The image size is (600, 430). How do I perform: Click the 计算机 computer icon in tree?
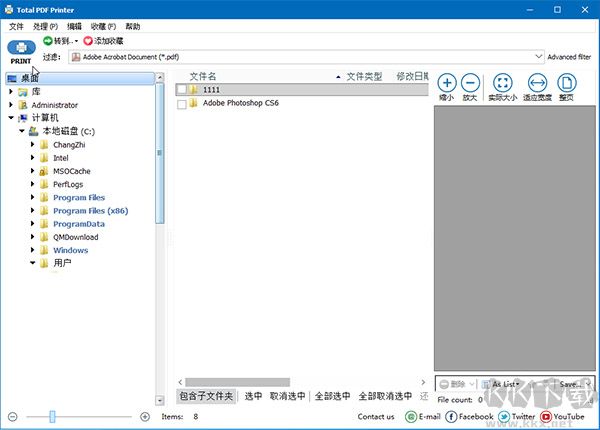(x=23, y=118)
